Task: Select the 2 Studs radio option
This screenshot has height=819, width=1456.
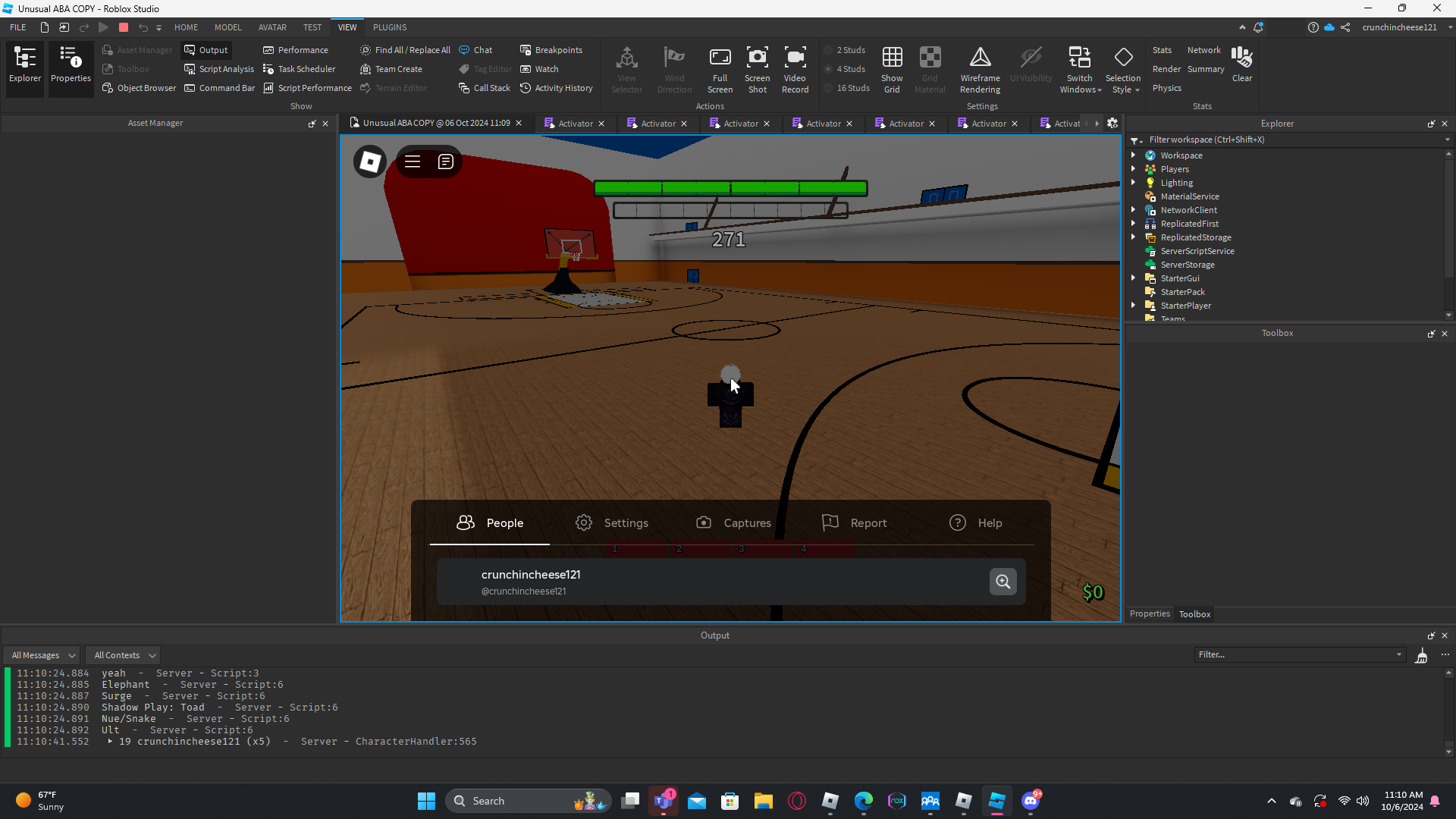Action: [829, 50]
